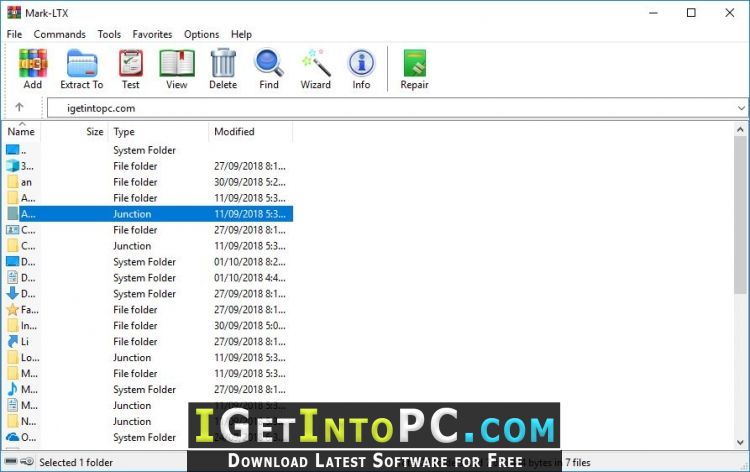Select the 'A...' File folder row
The image size is (750, 472).
coord(148,198)
